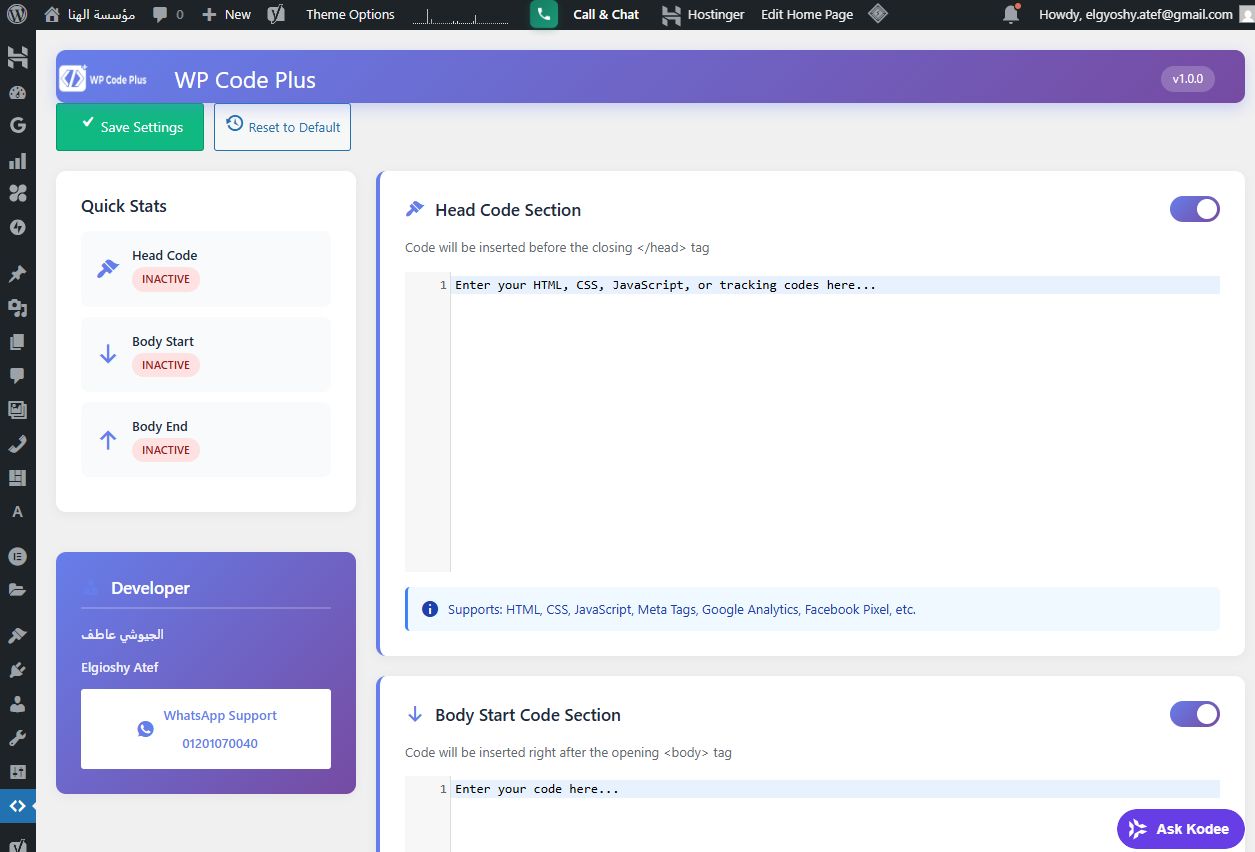
Task: Open Theme Options in admin bar
Action: click(350, 14)
